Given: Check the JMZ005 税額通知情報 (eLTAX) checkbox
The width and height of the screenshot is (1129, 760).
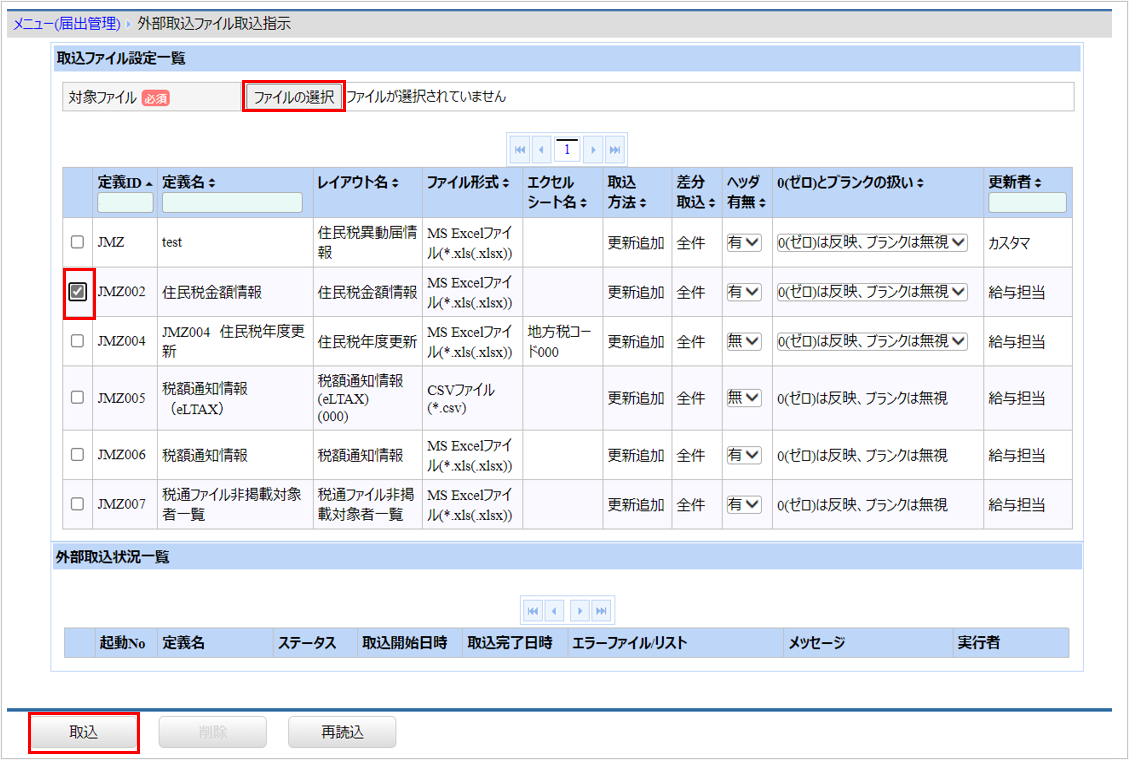Looking at the screenshot, I should tap(77, 397).
